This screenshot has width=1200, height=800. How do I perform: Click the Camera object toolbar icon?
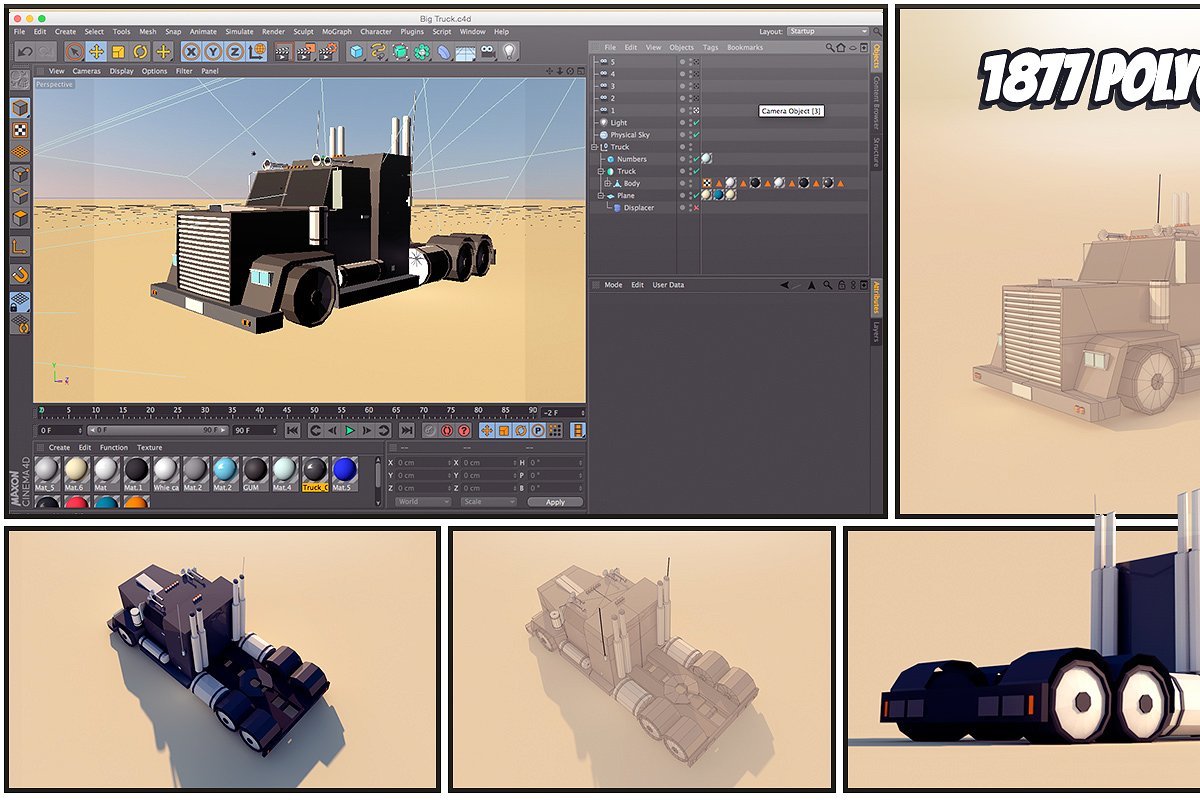click(x=487, y=52)
